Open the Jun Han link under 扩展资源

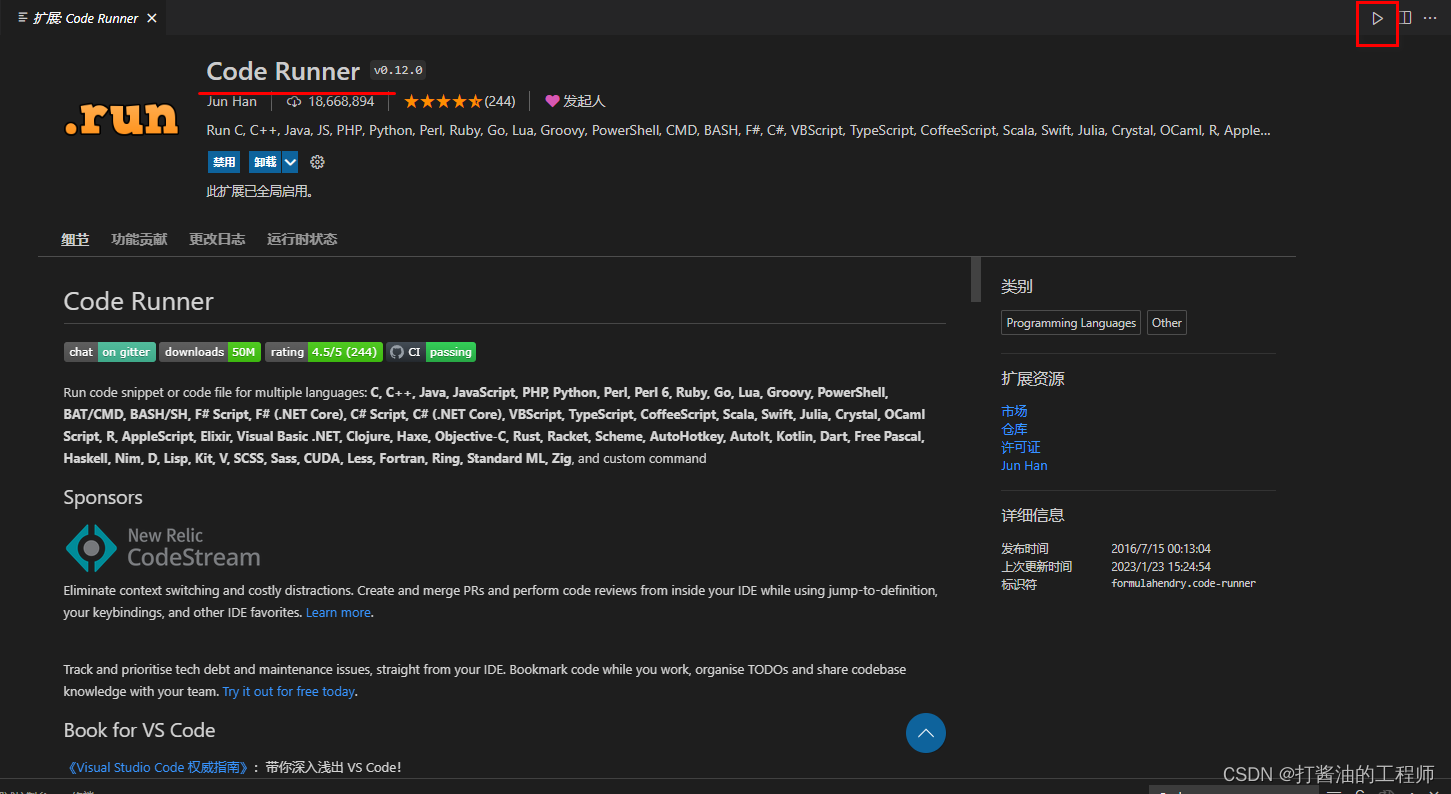coord(1024,465)
